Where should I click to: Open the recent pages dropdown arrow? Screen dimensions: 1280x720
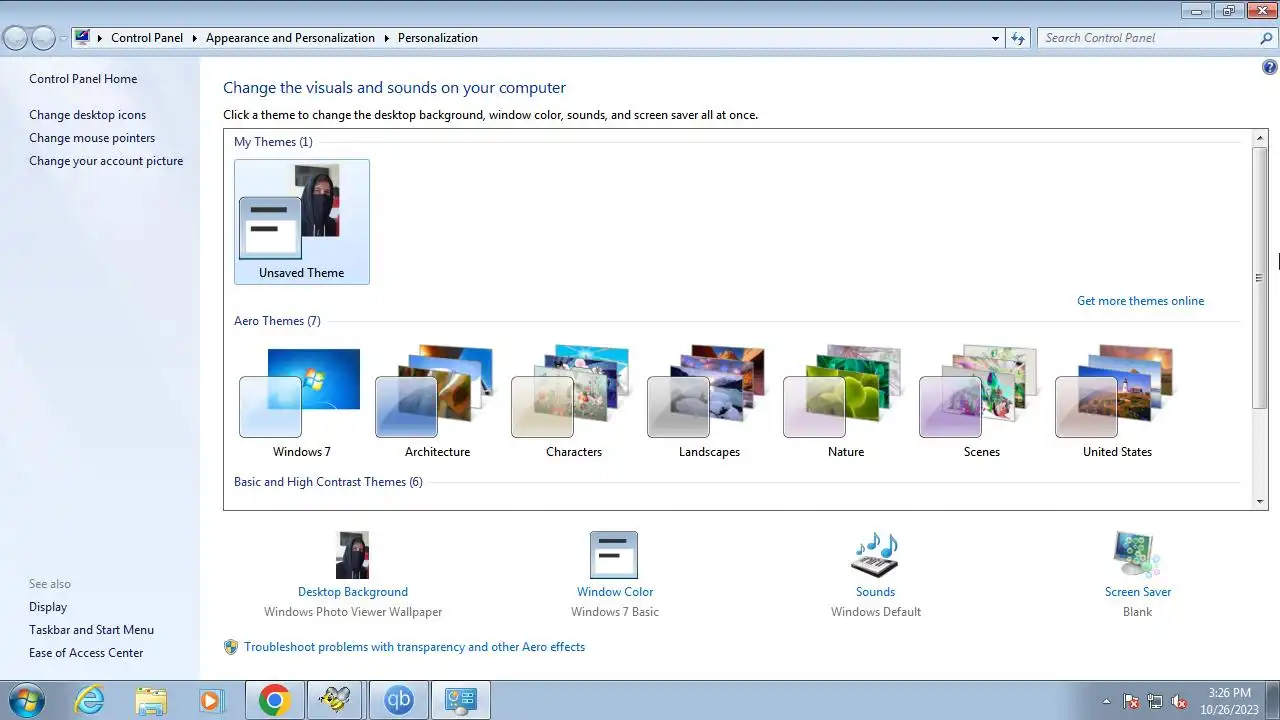pyautogui.click(x=63, y=38)
